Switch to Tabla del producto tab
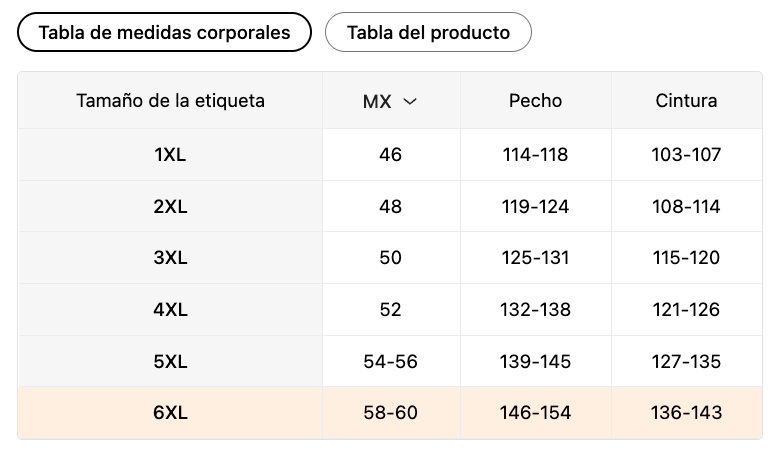 (x=428, y=32)
